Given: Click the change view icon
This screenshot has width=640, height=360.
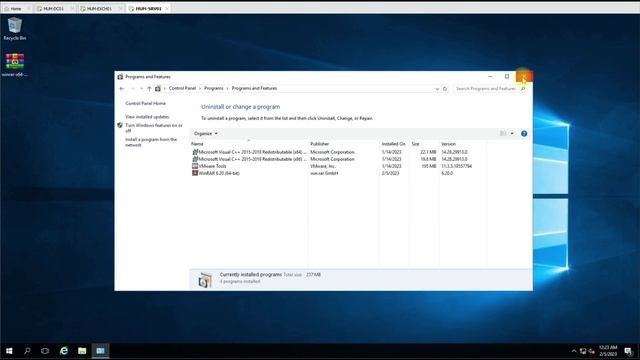Looking at the screenshot, I should [x=503, y=133].
